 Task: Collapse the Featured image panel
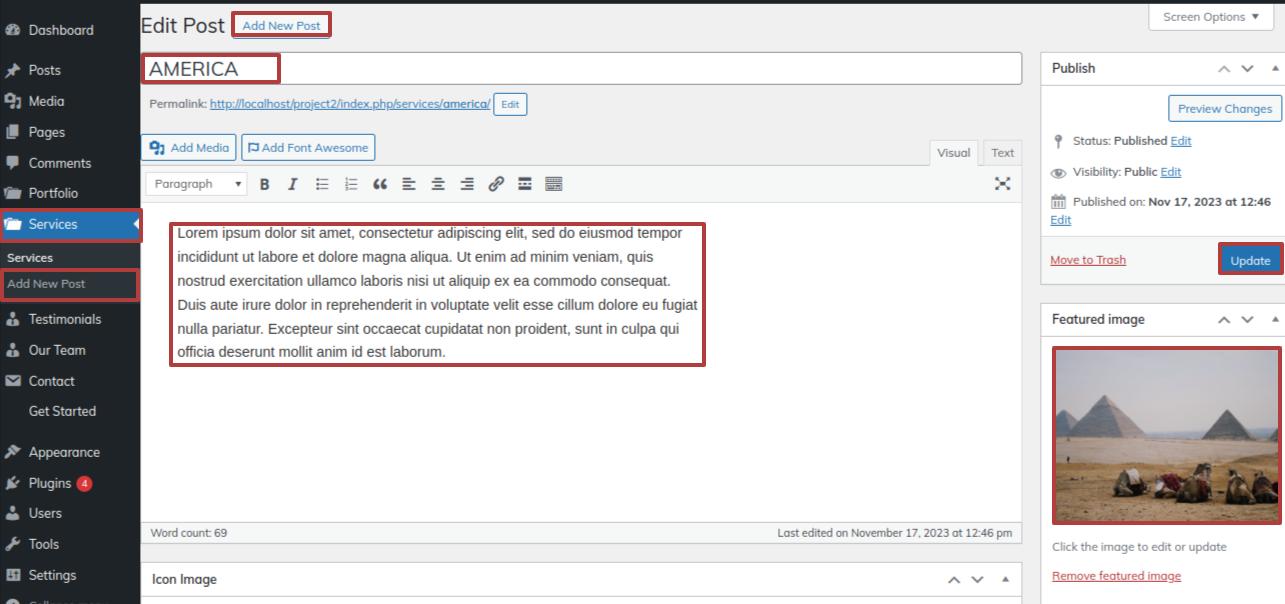tap(1274, 320)
